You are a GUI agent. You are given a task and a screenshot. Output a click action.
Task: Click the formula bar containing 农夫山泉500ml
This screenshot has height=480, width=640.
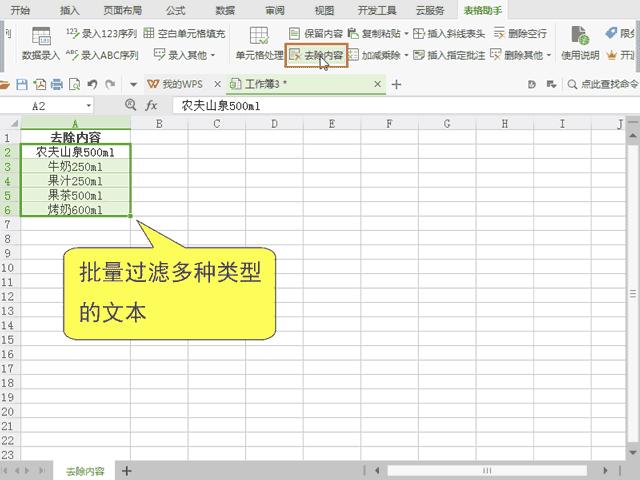pos(404,106)
